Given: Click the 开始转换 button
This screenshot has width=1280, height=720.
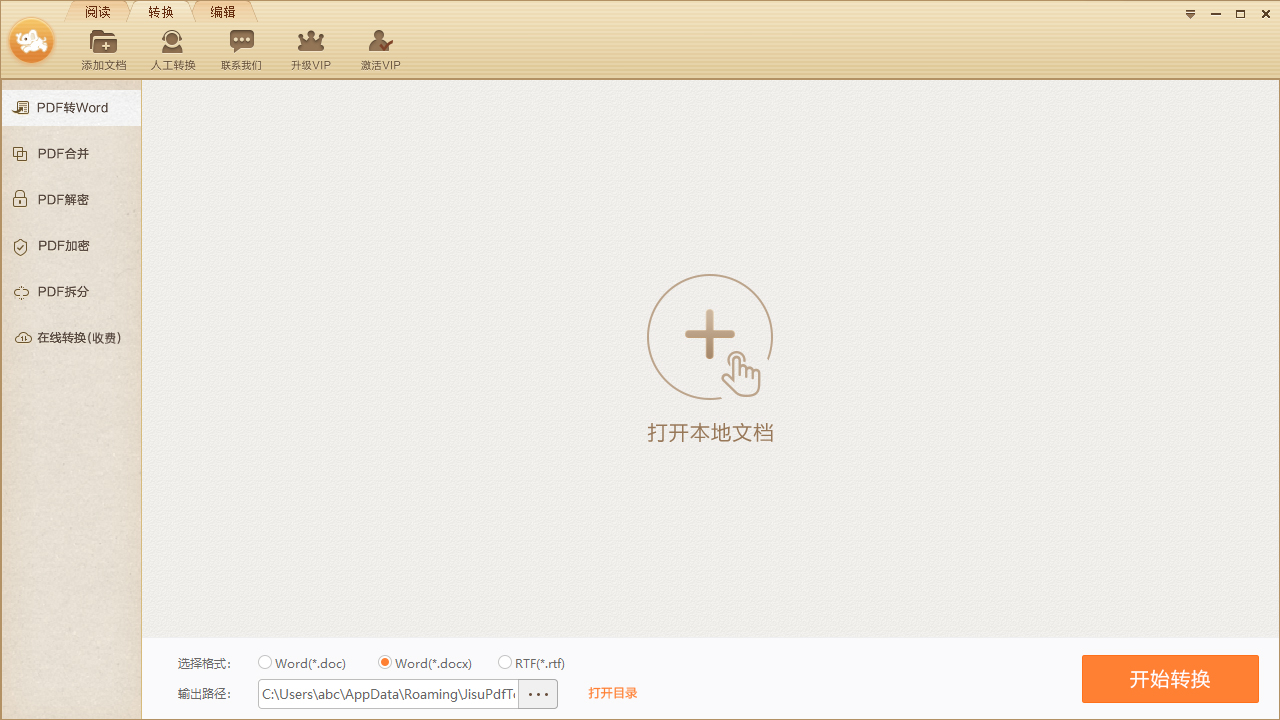Looking at the screenshot, I should pos(1169,679).
